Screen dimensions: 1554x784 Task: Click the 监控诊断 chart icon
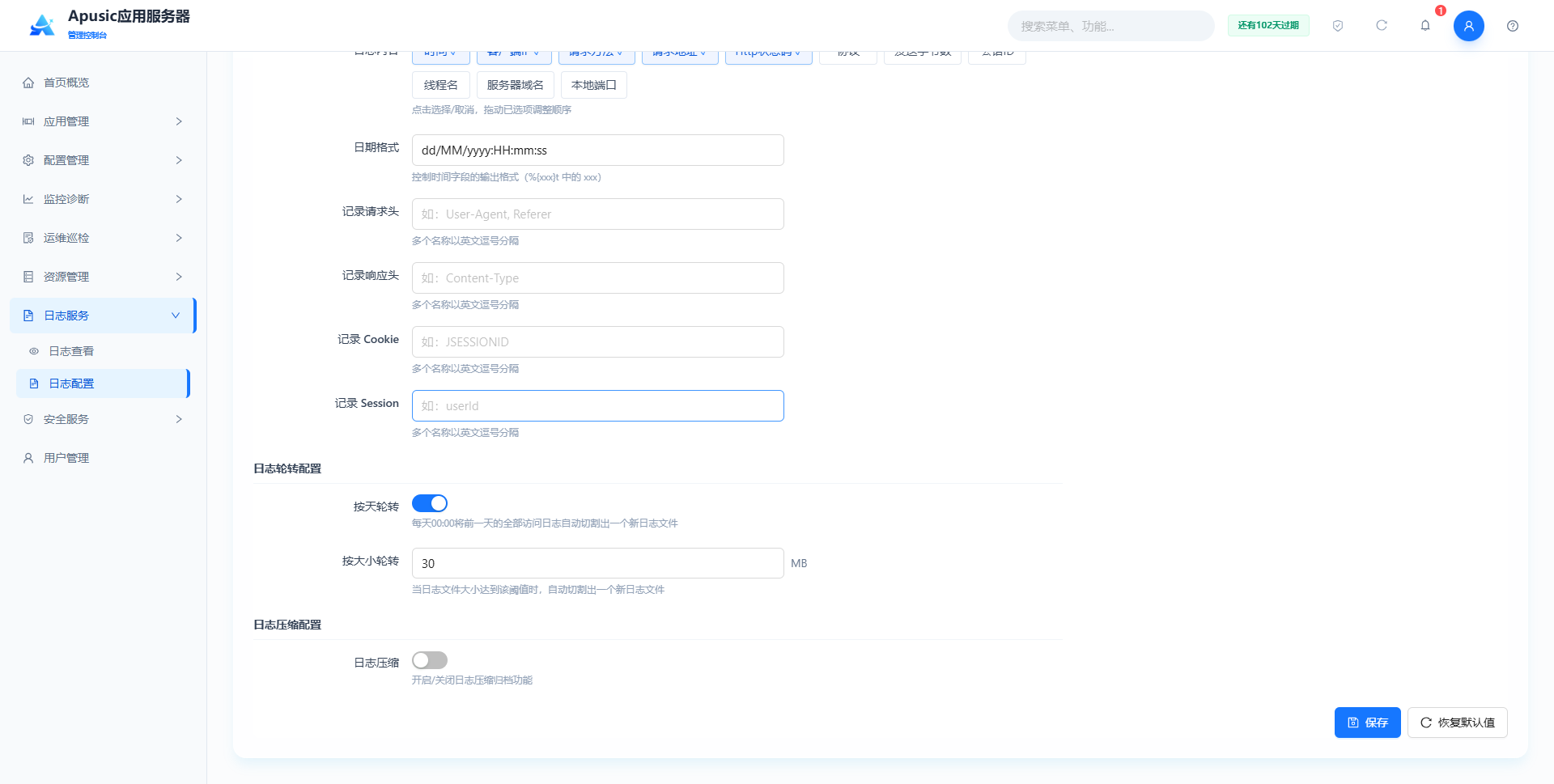click(28, 199)
